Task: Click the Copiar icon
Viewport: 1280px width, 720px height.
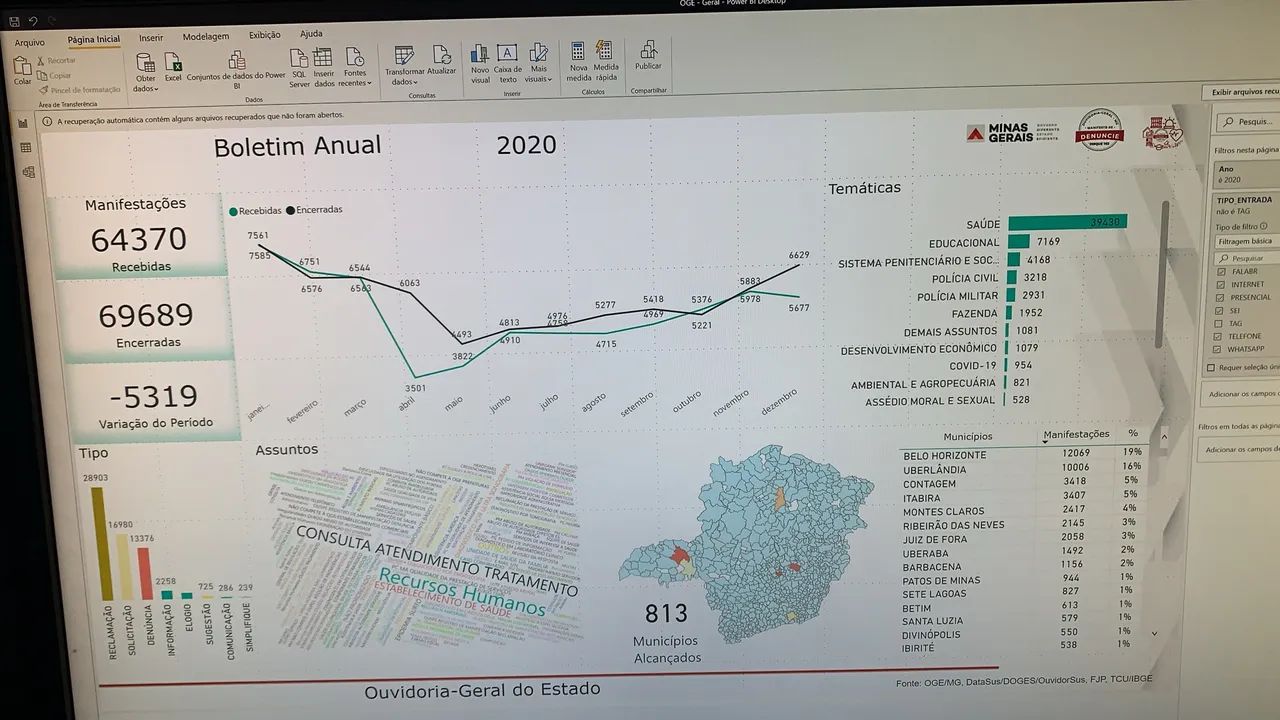Action: click(x=42, y=75)
